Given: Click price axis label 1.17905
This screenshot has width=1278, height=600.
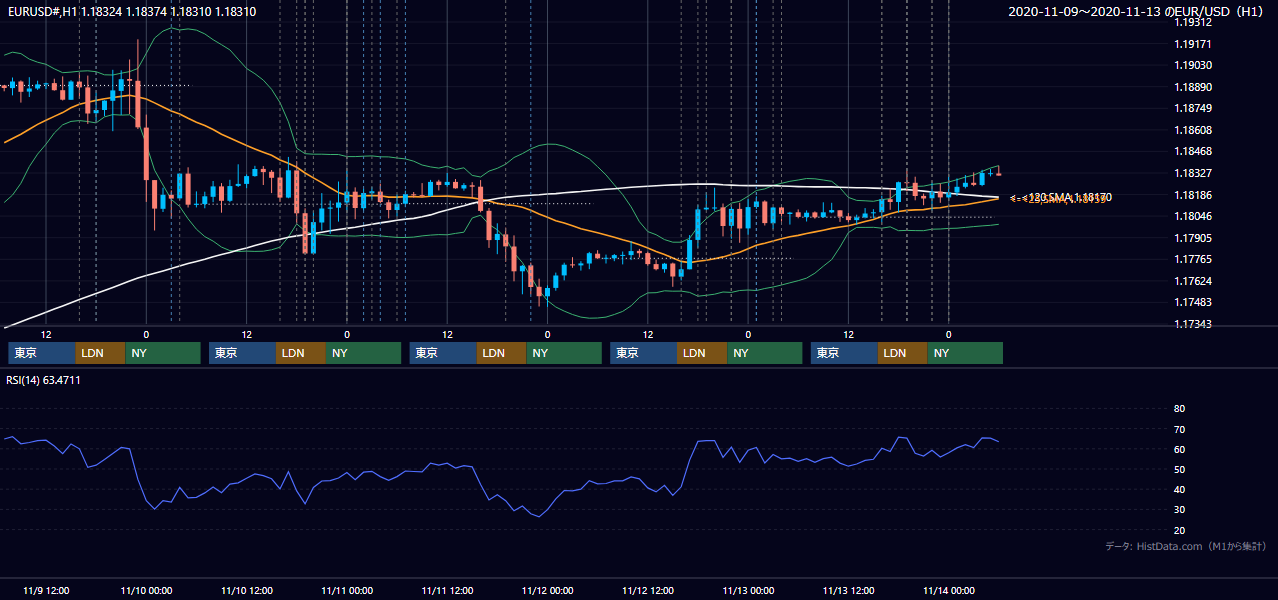Looking at the screenshot, I should pos(1193,238).
